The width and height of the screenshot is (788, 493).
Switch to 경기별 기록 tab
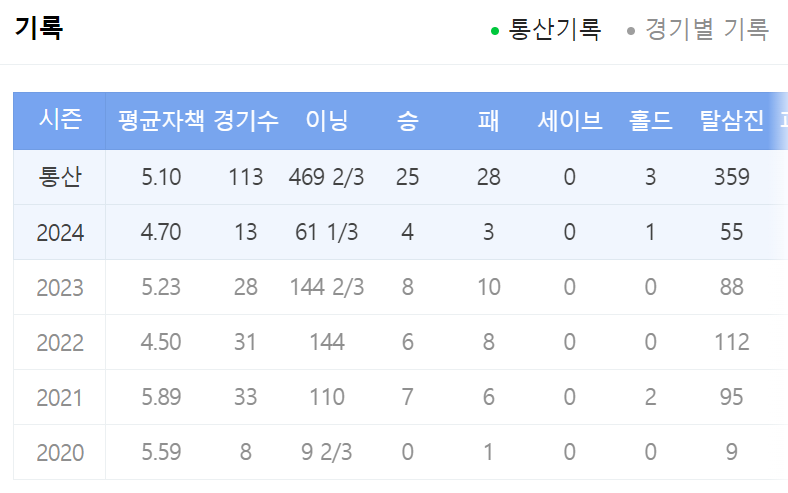point(707,29)
